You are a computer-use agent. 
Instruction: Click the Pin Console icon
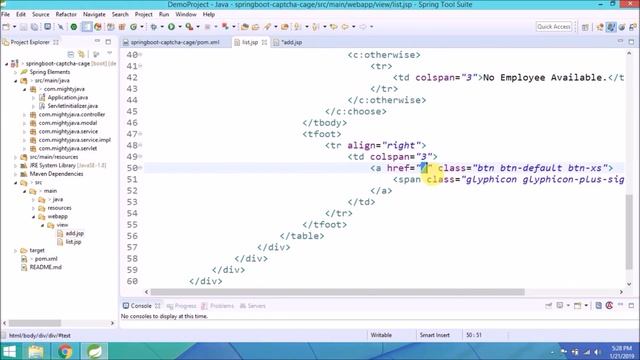click(549, 305)
